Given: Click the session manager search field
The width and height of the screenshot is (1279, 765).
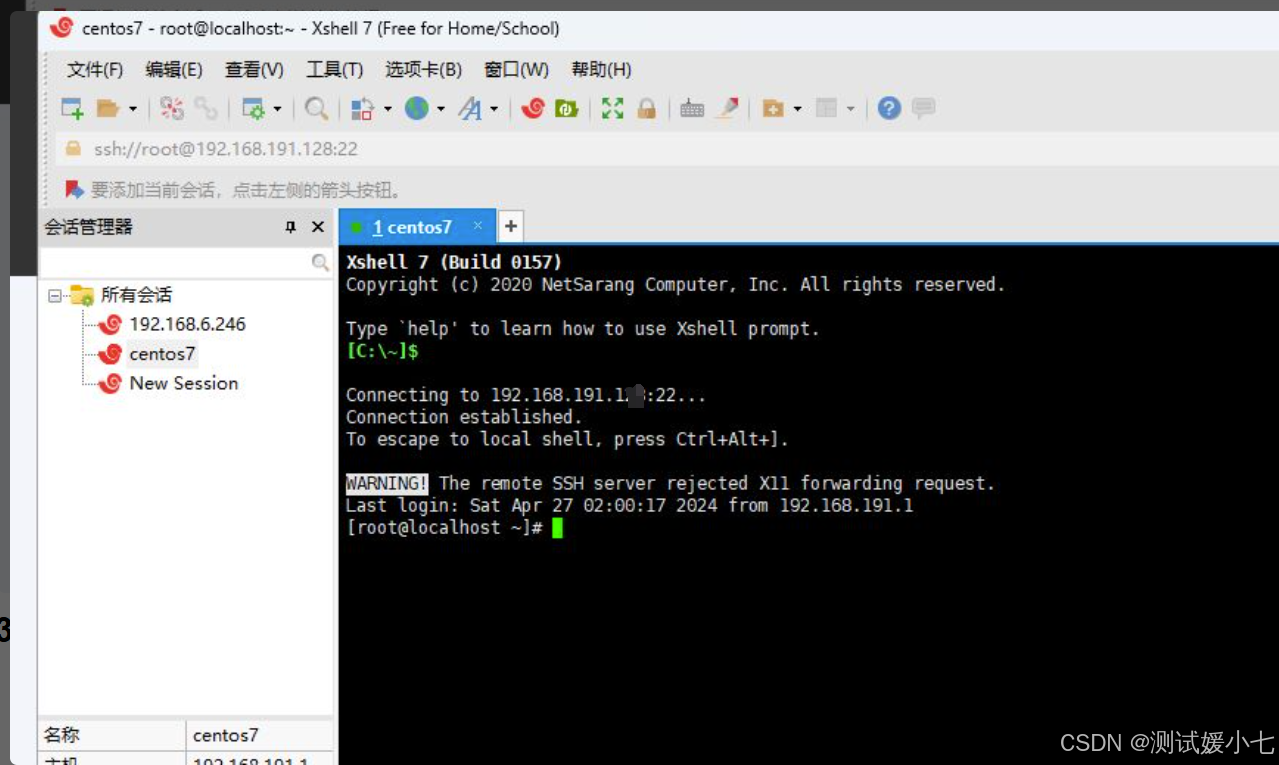Looking at the screenshot, I should (175, 262).
